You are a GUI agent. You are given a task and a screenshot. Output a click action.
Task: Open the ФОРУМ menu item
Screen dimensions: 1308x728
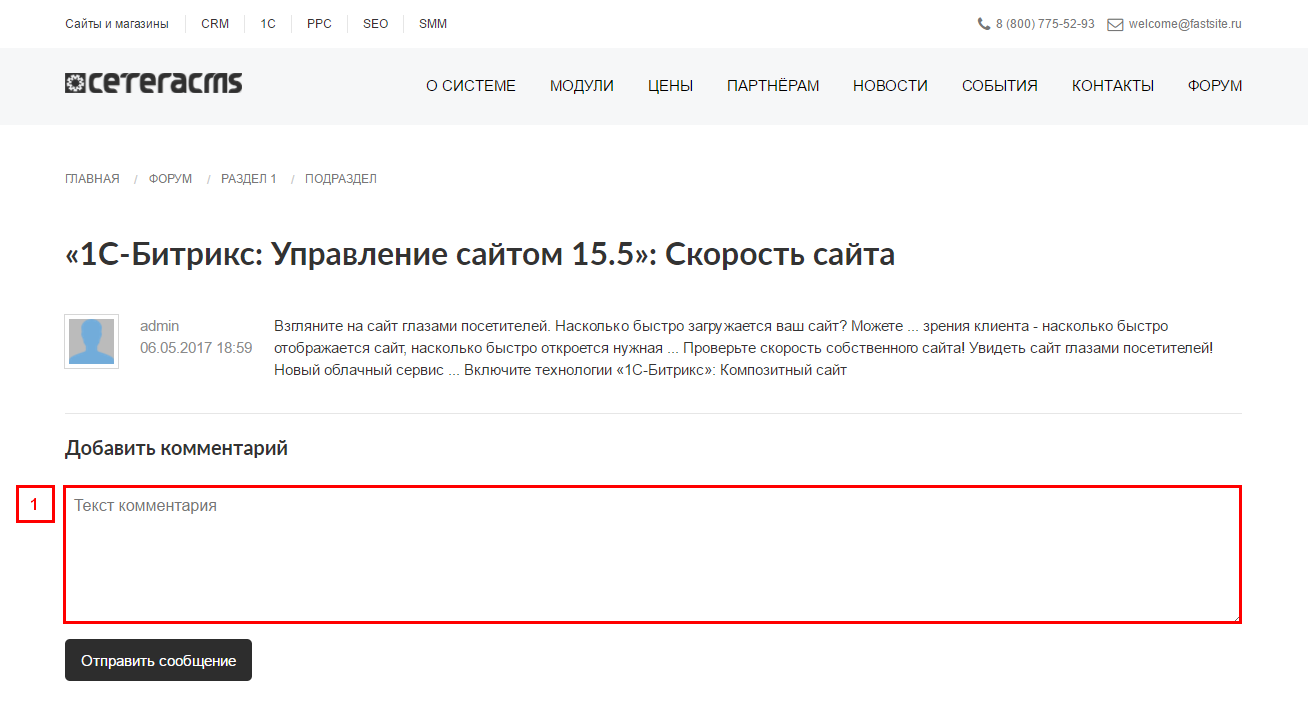1215,86
